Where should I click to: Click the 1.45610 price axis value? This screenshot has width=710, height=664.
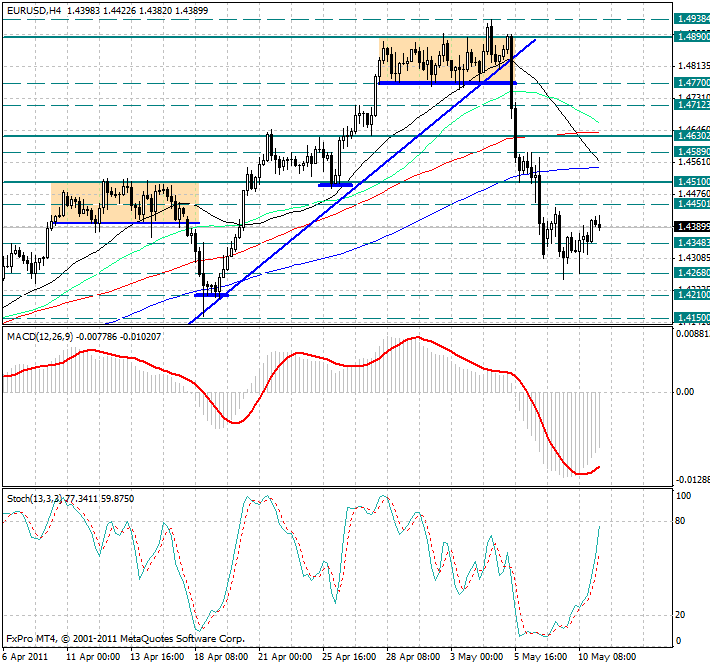point(693,162)
